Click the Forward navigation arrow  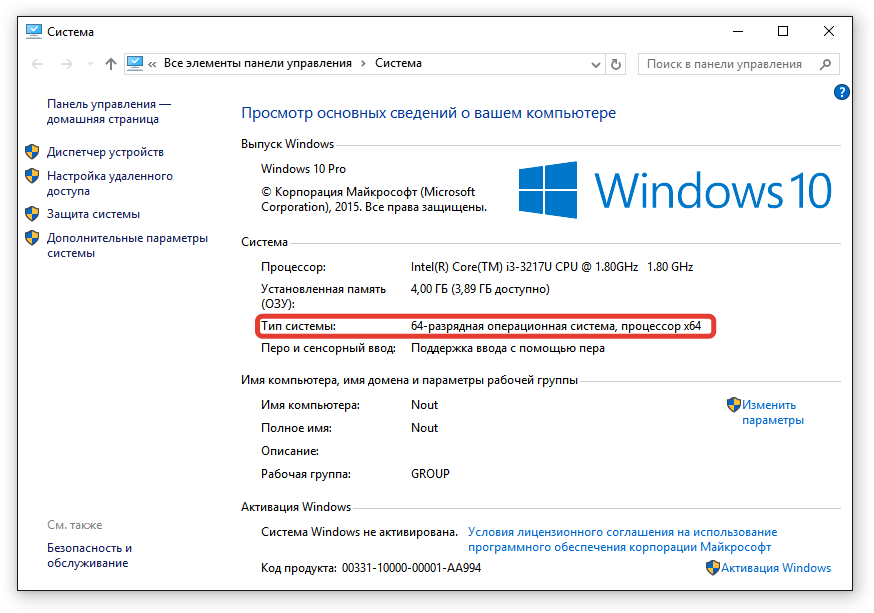coord(66,64)
